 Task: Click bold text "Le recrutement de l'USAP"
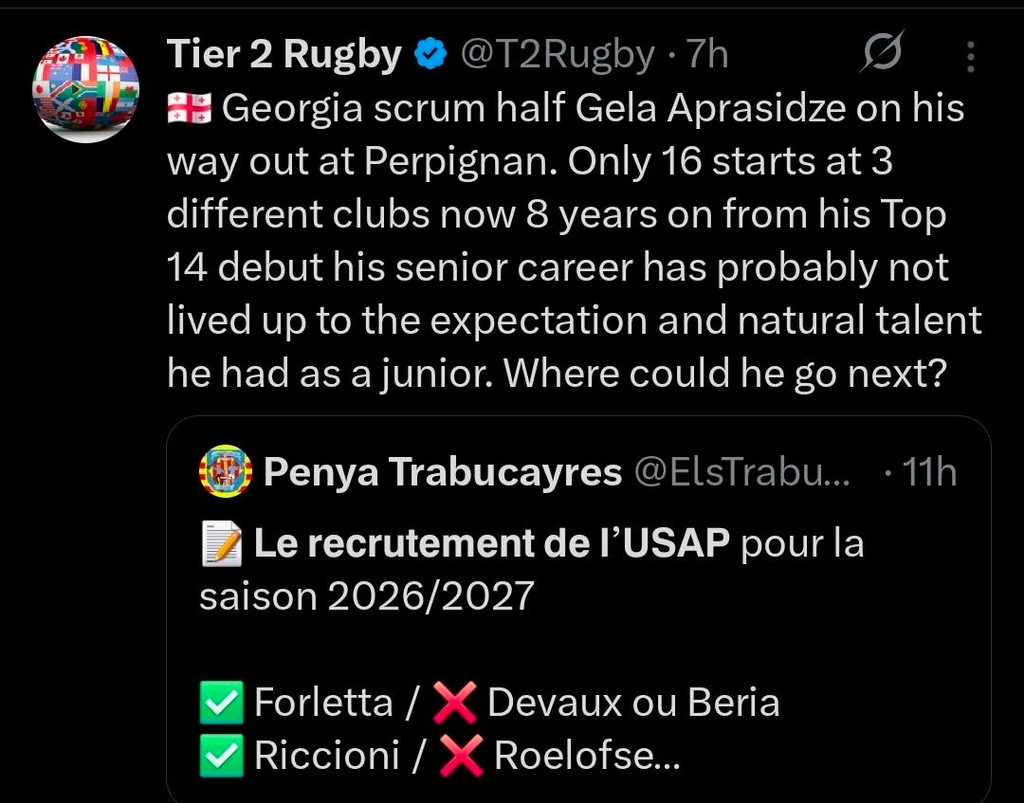(492, 544)
